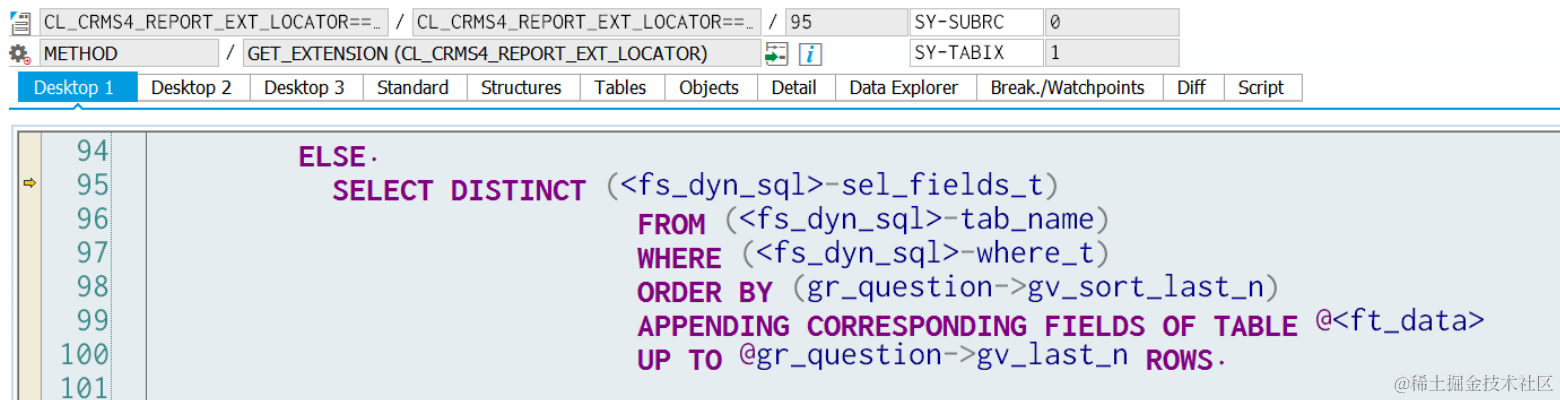
Task: Switch to the Desktop 1 tab
Action: (x=77, y=88)
